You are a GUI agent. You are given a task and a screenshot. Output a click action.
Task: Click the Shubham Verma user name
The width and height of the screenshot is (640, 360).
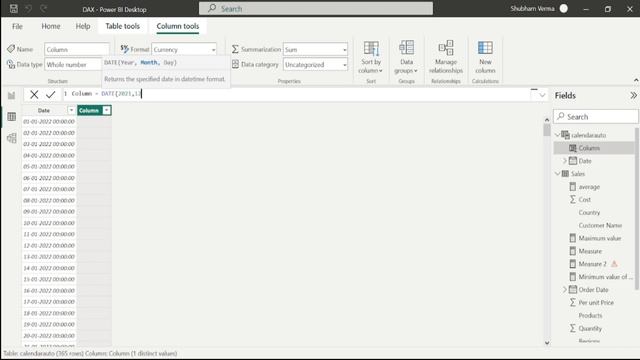532,9
